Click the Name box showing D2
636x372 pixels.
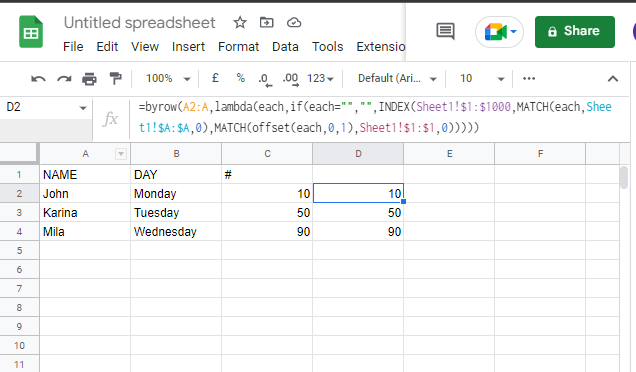coord(39,107)
